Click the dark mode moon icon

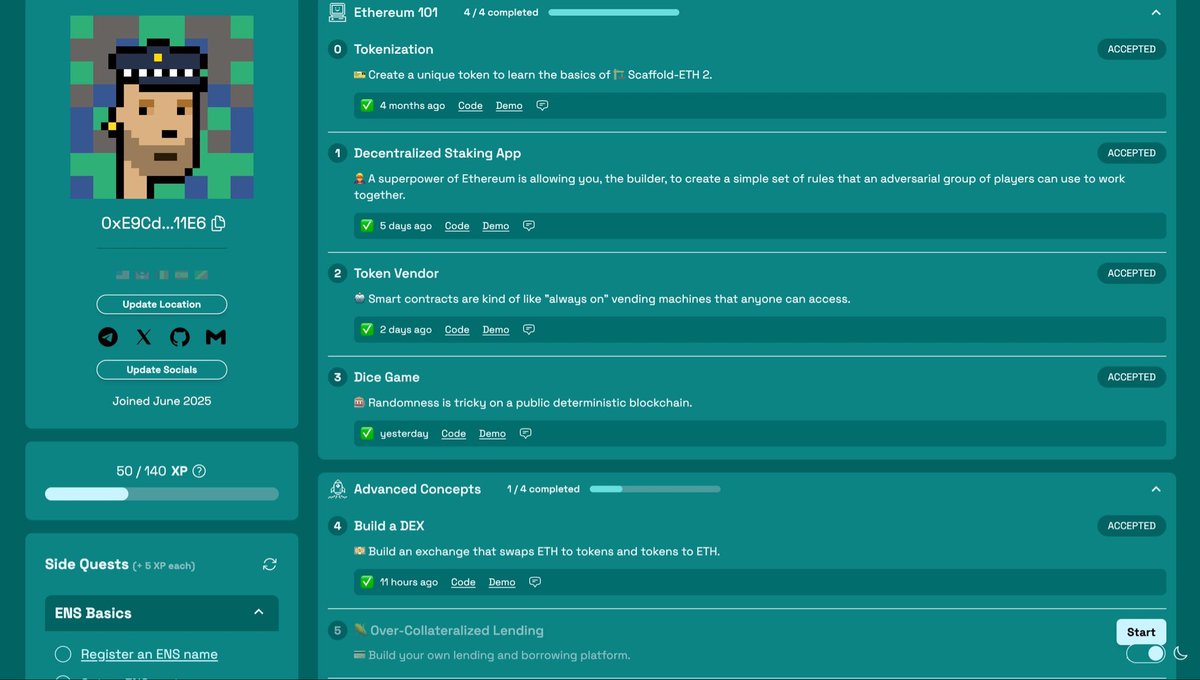tap(1181, 653)
